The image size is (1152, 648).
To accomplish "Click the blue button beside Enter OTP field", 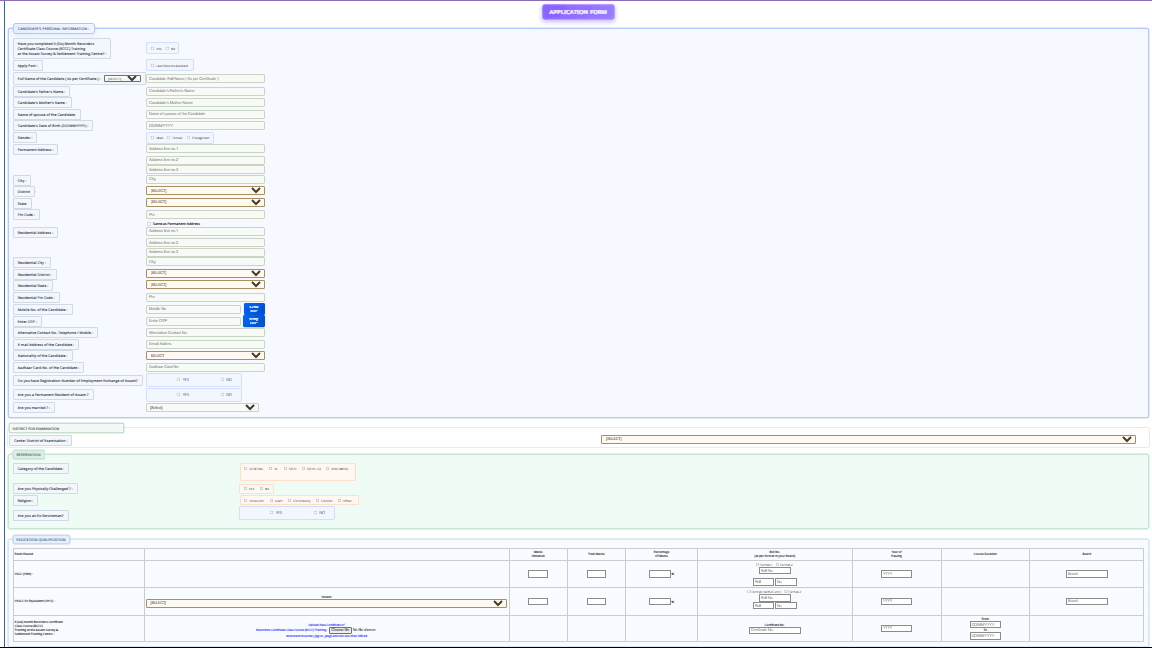I will [254, 321].
